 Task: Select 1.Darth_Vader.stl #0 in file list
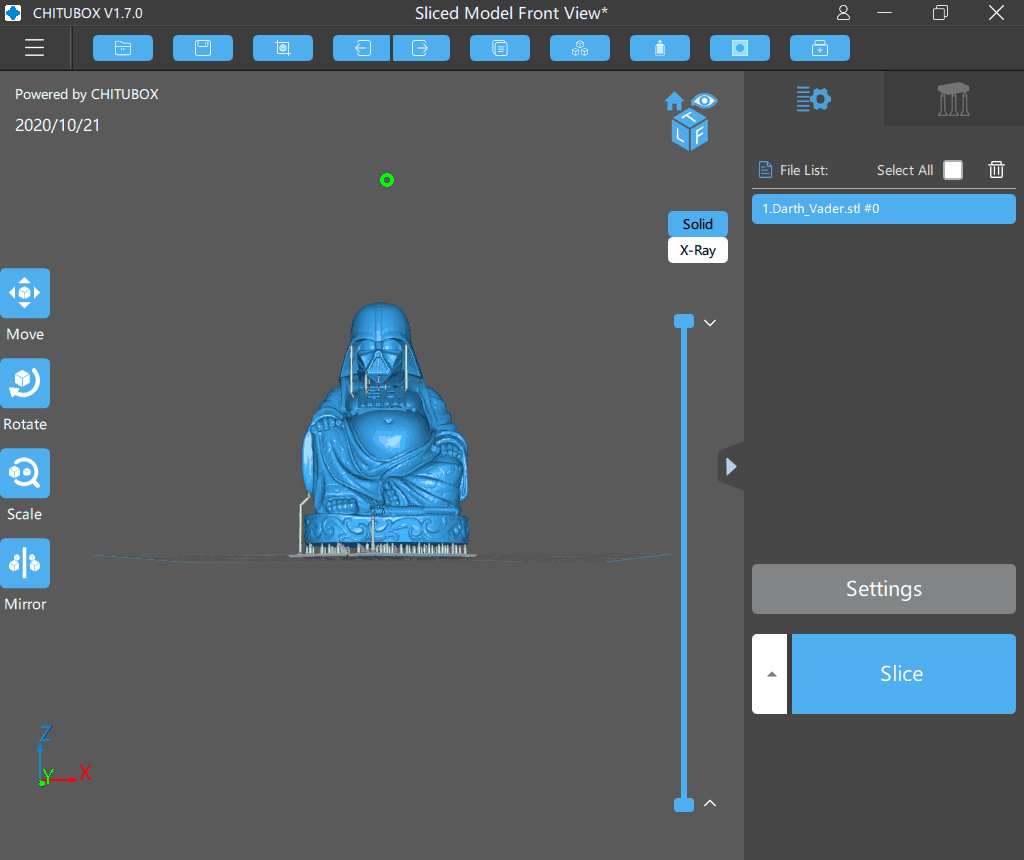(x=884, y=209)
